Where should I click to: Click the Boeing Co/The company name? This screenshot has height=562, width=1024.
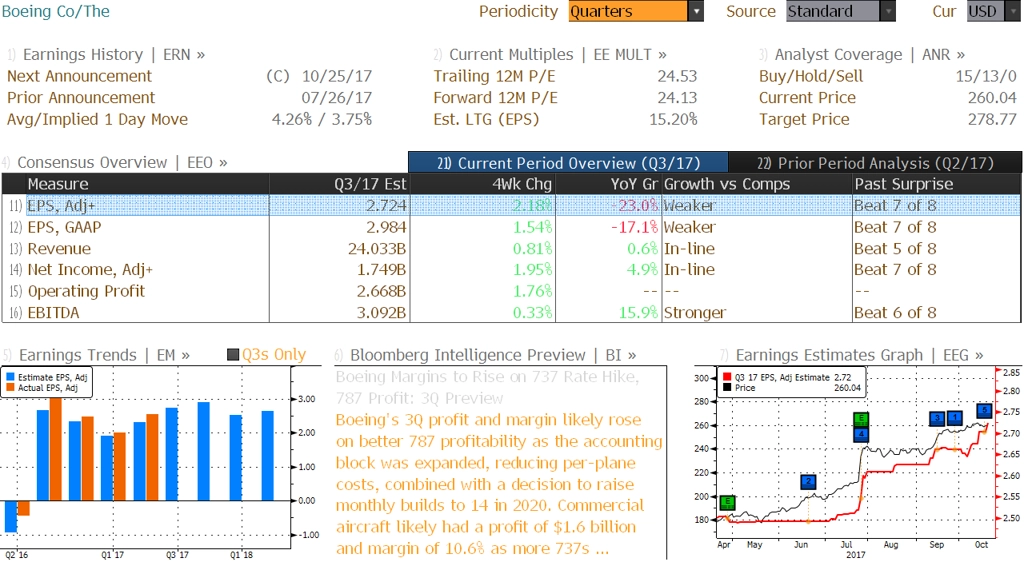(x=56, y=11)
